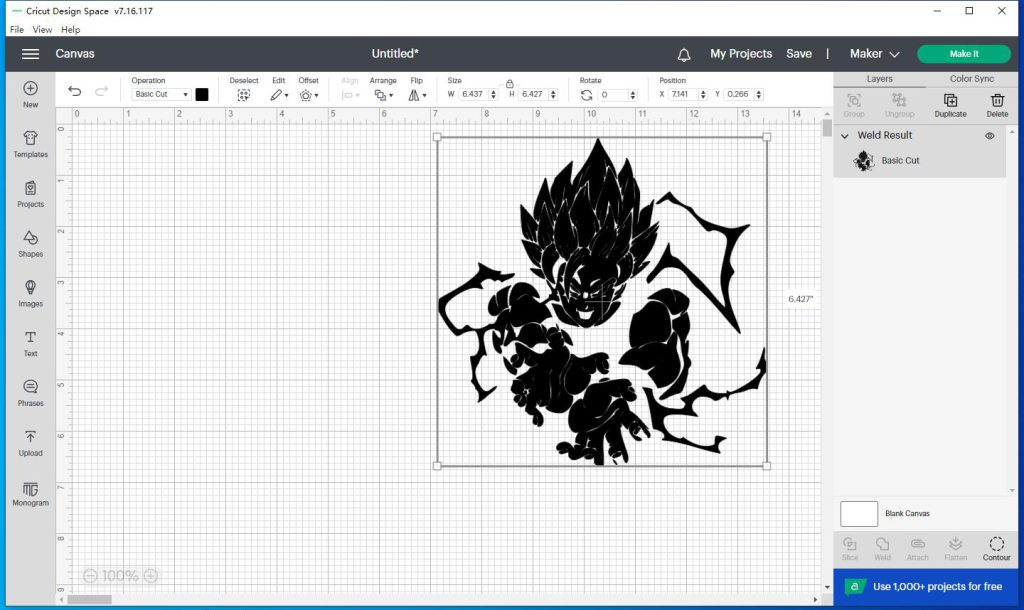Click the black color swatch near Operation
The width and height of the screenshot is (1024, 610).
coord(202,93)
